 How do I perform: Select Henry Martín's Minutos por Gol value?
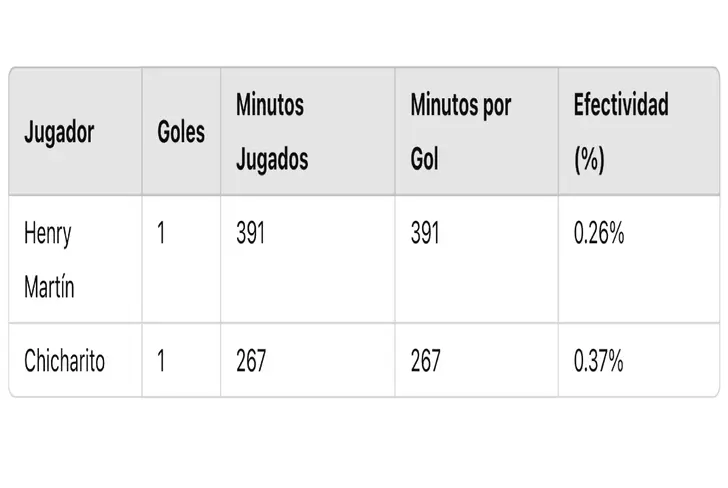(425, 234)
